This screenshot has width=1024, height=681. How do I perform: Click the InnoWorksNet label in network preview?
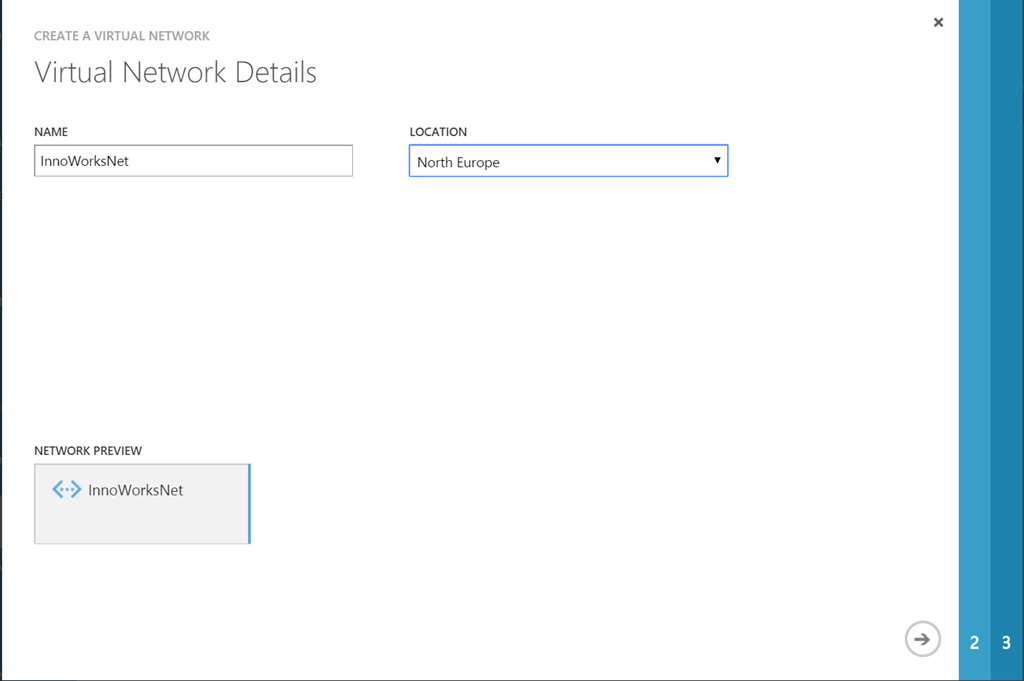pyautogui.click(x=135, y=490)
